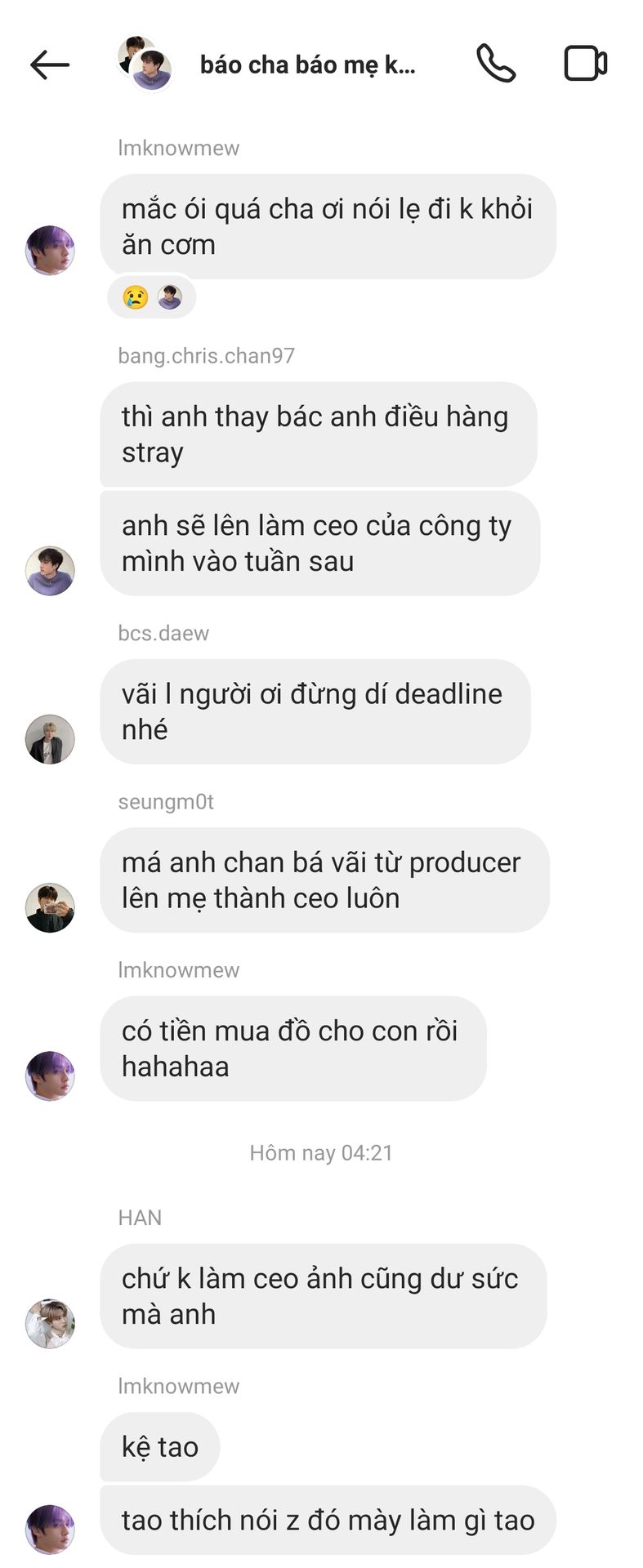643x1568 pixels.
Task: Open lmknowmew's avatar beside last message
Action: click(x=50, y=1530)
